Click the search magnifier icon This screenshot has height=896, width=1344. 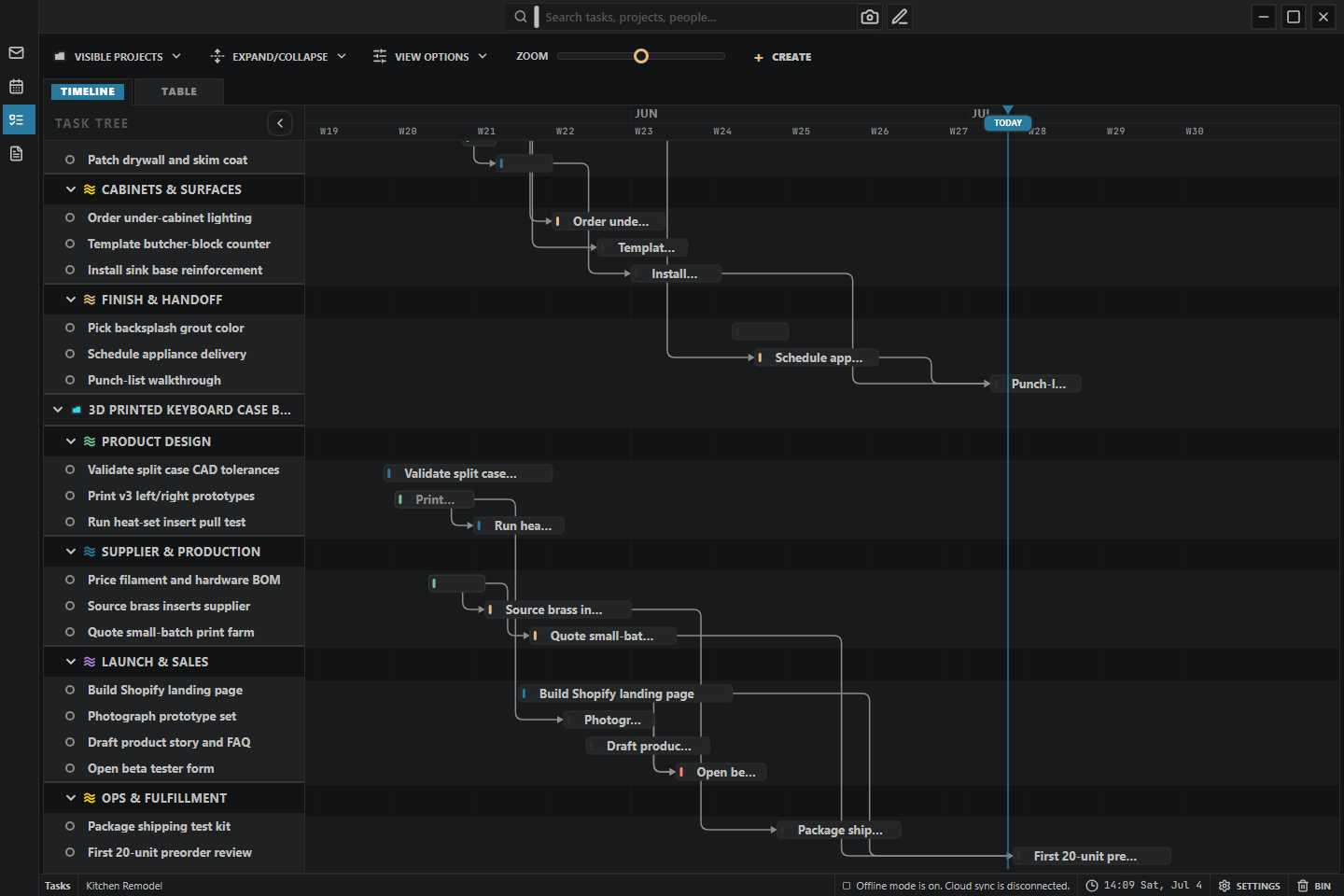521,17
